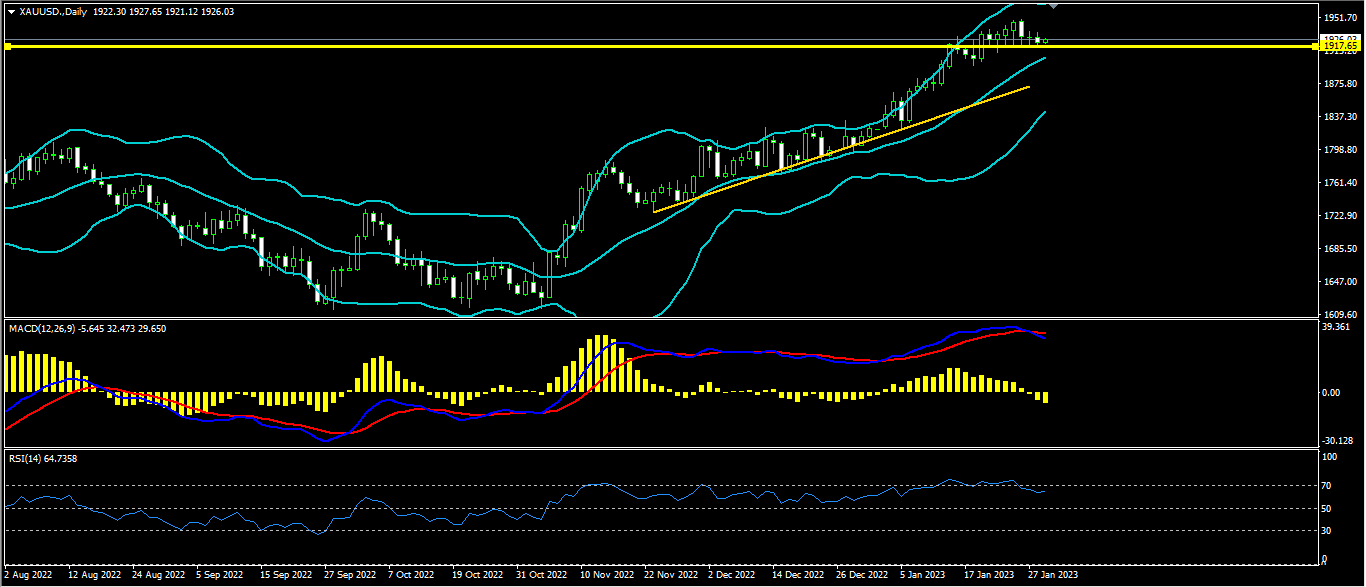Viewport: 1366px width, 587px height.
Task: Select the yellow horizontal line's left handle
Action: pyautogui.click(x=7, y=46)
